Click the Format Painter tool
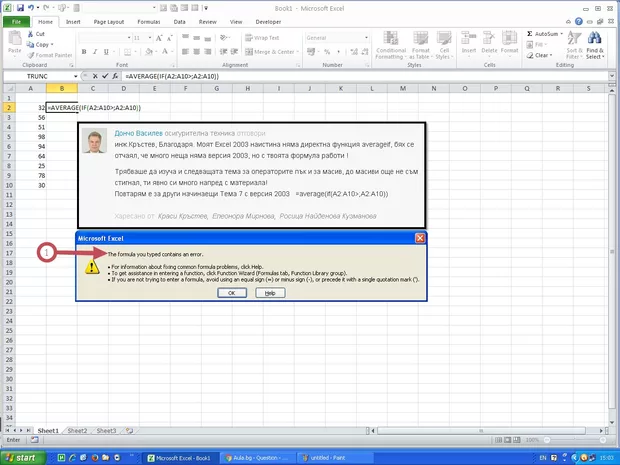This screenshot has height=465, width=620. point(48,55)
